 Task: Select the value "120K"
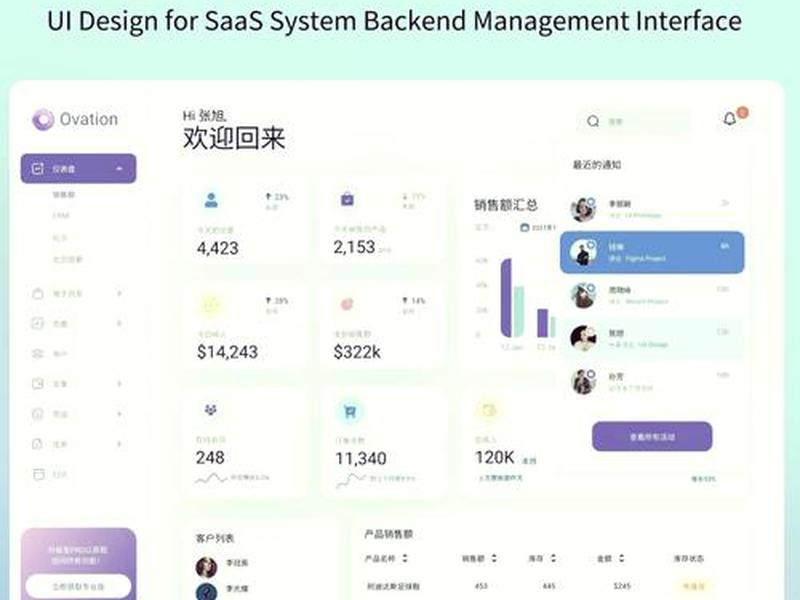pos(494,458)
